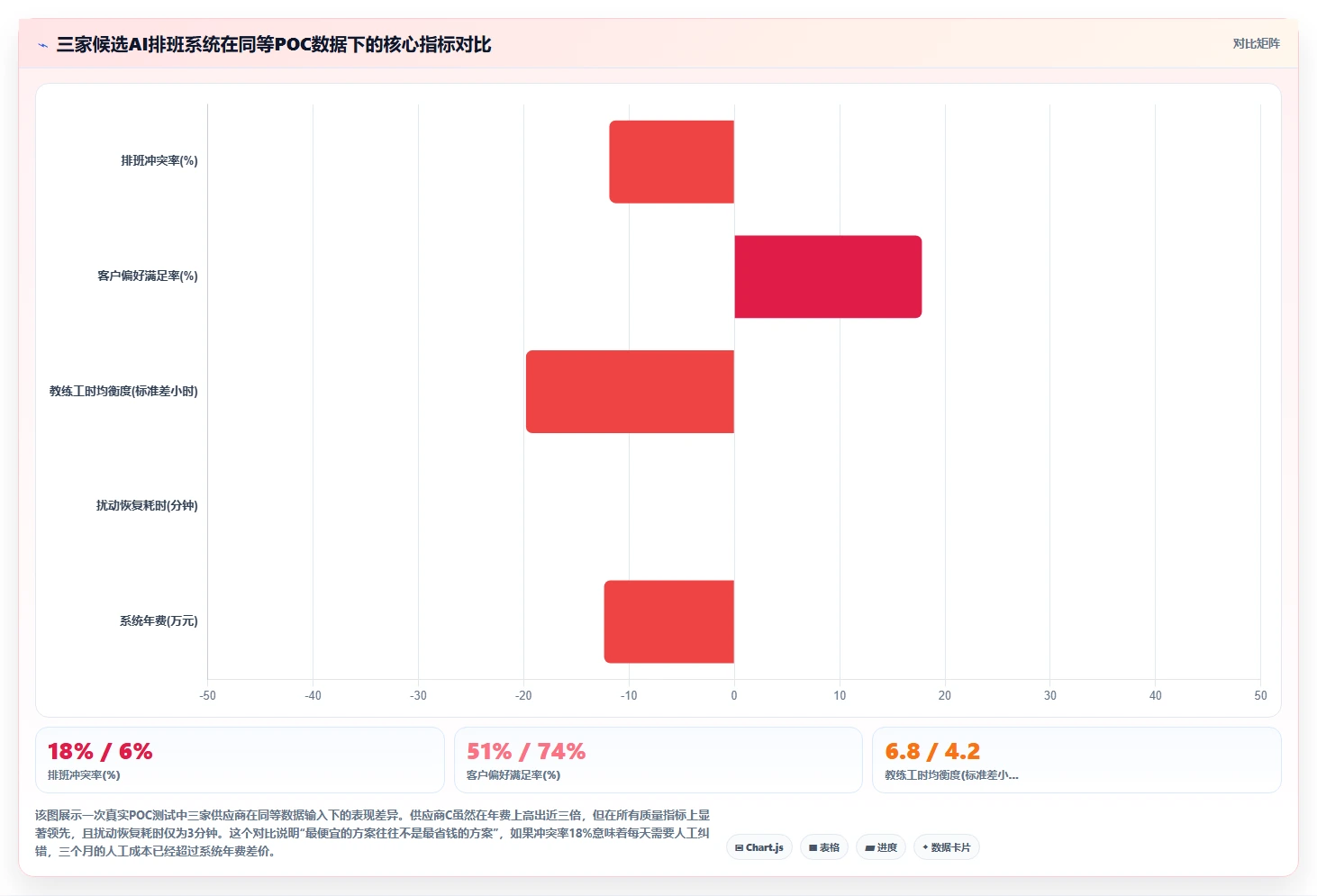The height and width of the screenshot is (896, 1317).
Task: Select the 数据卡片 tag chip
Action: click(x=947, y=847)
